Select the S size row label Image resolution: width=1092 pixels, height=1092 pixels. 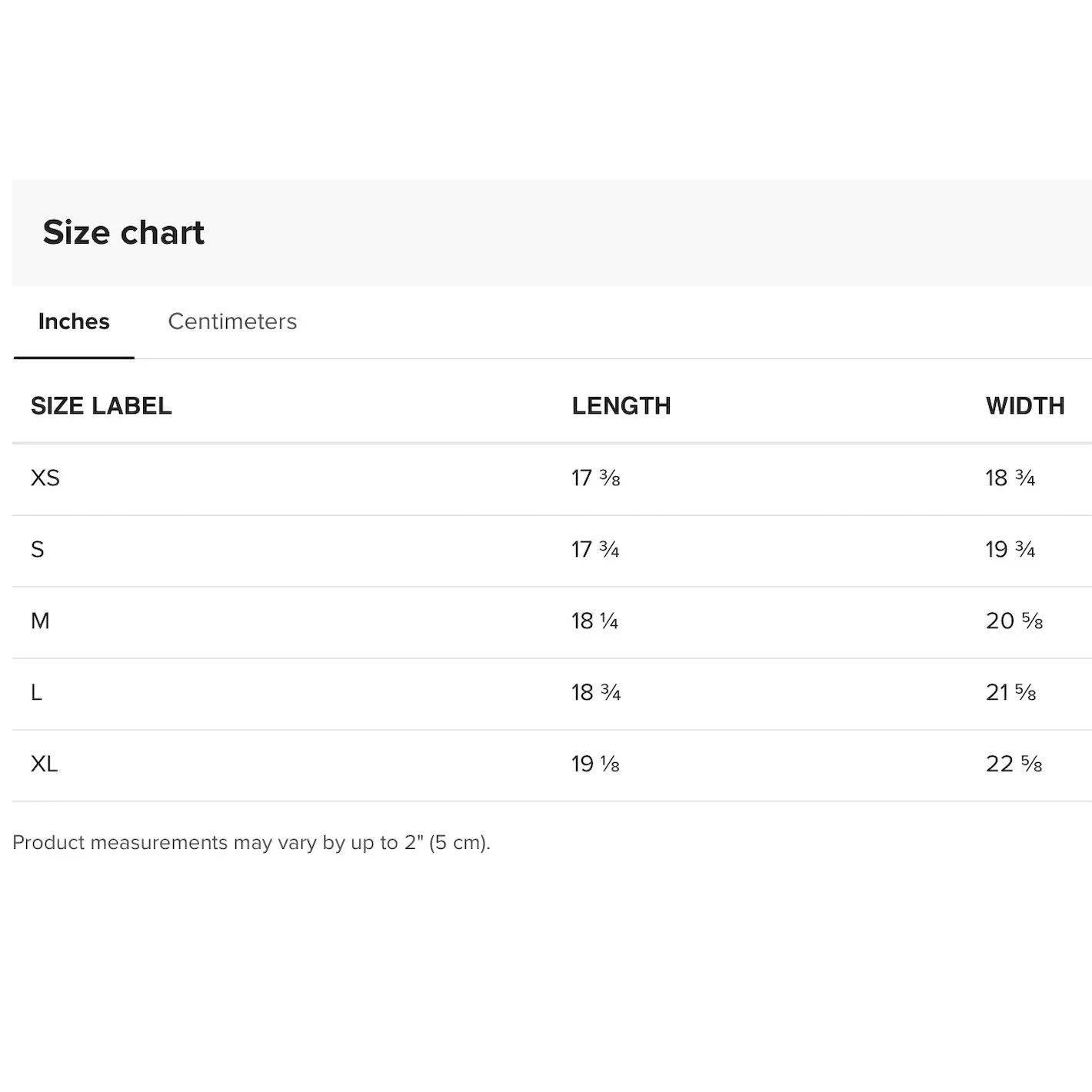pos(38,550)
